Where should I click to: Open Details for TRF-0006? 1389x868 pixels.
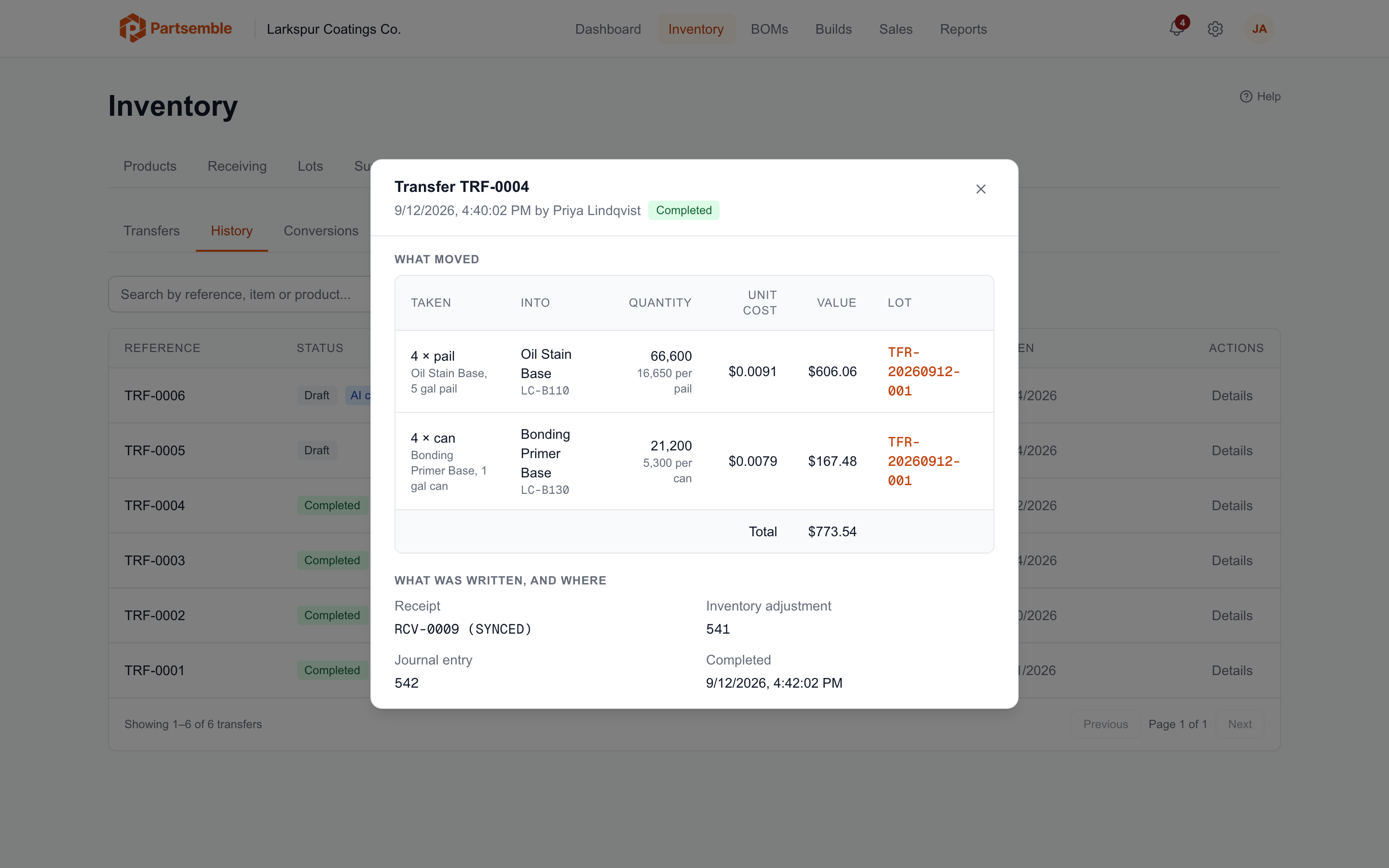pos(1232,395)
